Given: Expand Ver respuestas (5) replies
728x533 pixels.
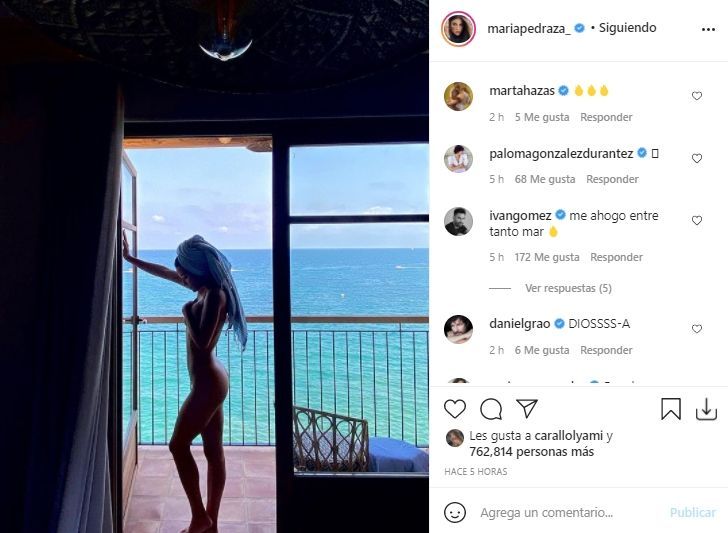Looking at the screenshot, I should 568,288.
